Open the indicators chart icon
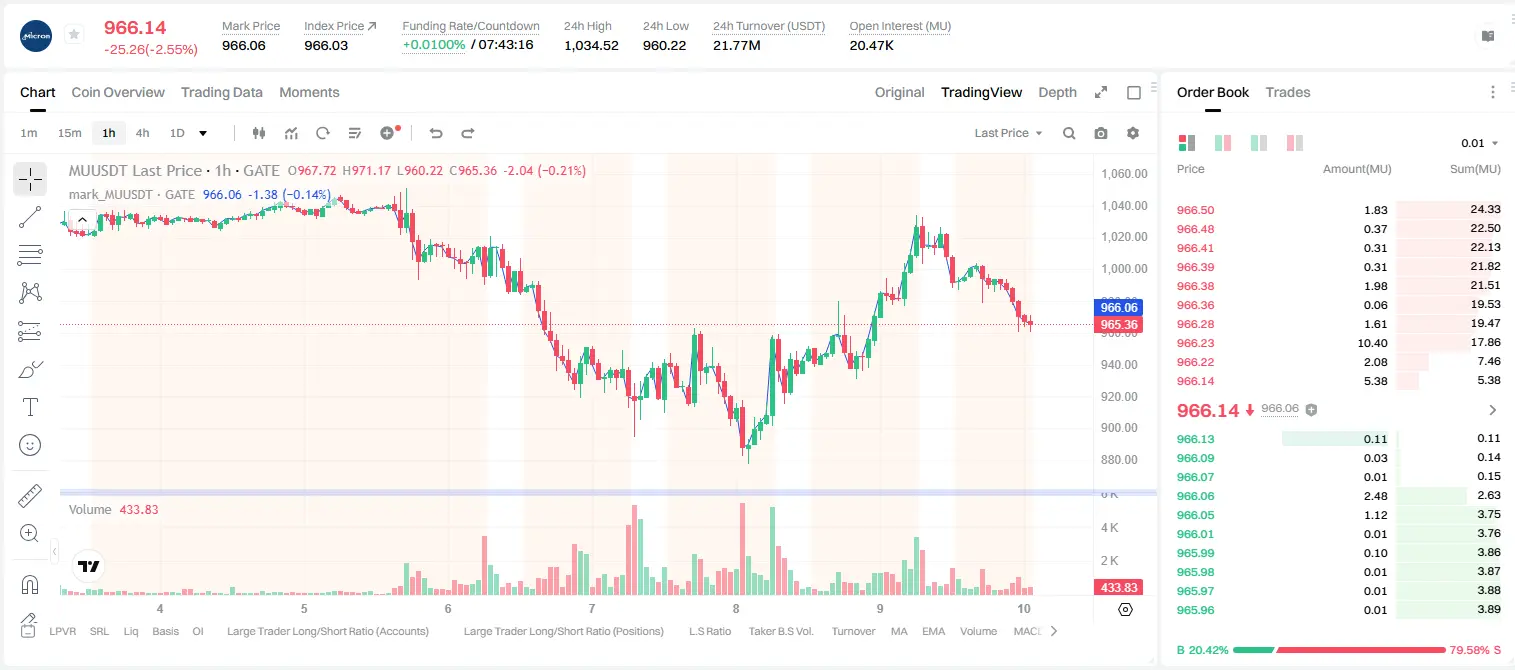Image resolution: width=1515 pixels, height=670 pixels. click(292, 133)
